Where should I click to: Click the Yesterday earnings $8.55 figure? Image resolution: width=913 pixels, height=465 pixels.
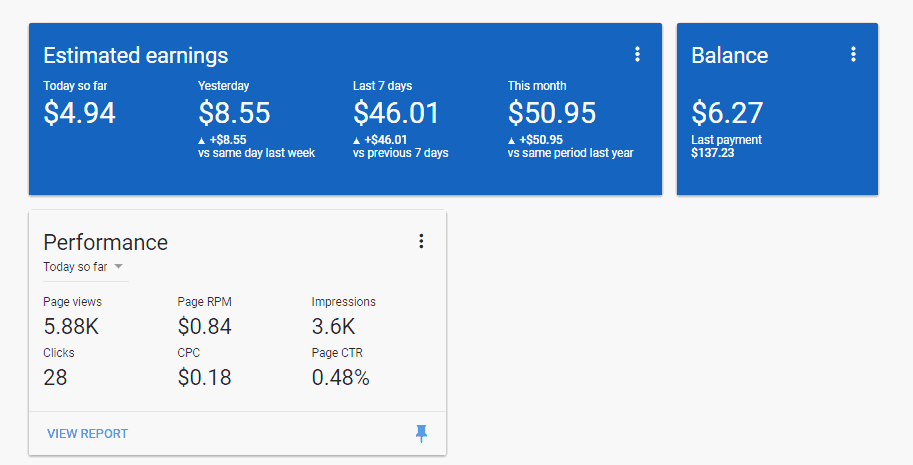tap(234, 112)
